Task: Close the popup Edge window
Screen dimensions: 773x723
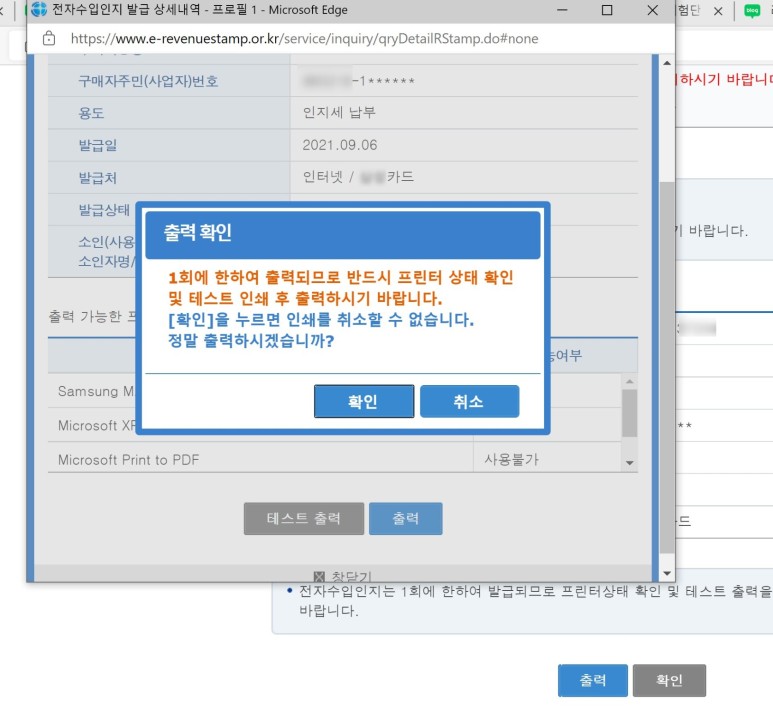Action: (652, 10)
